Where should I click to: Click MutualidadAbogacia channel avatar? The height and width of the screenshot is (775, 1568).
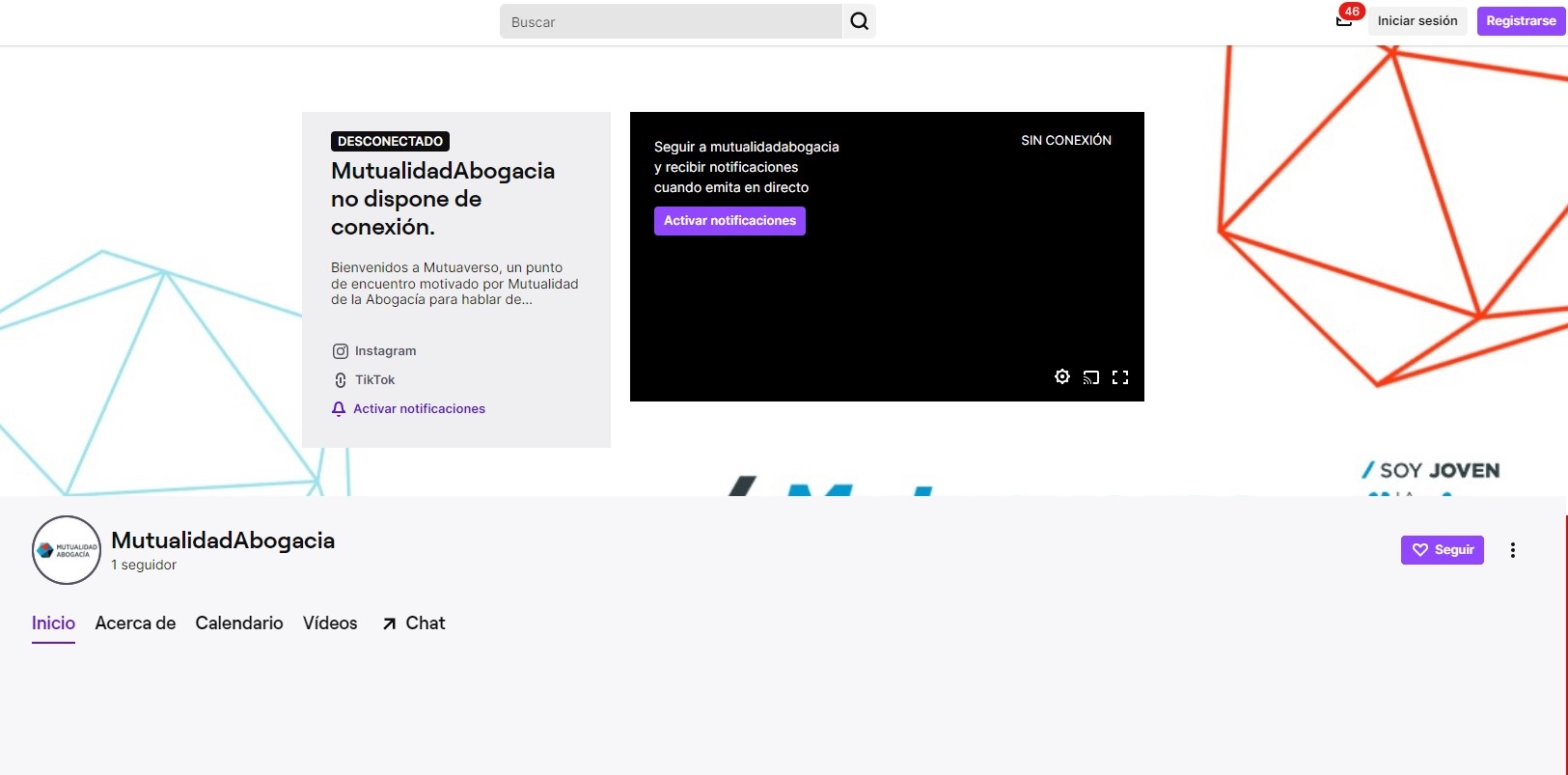coord(67,550)
